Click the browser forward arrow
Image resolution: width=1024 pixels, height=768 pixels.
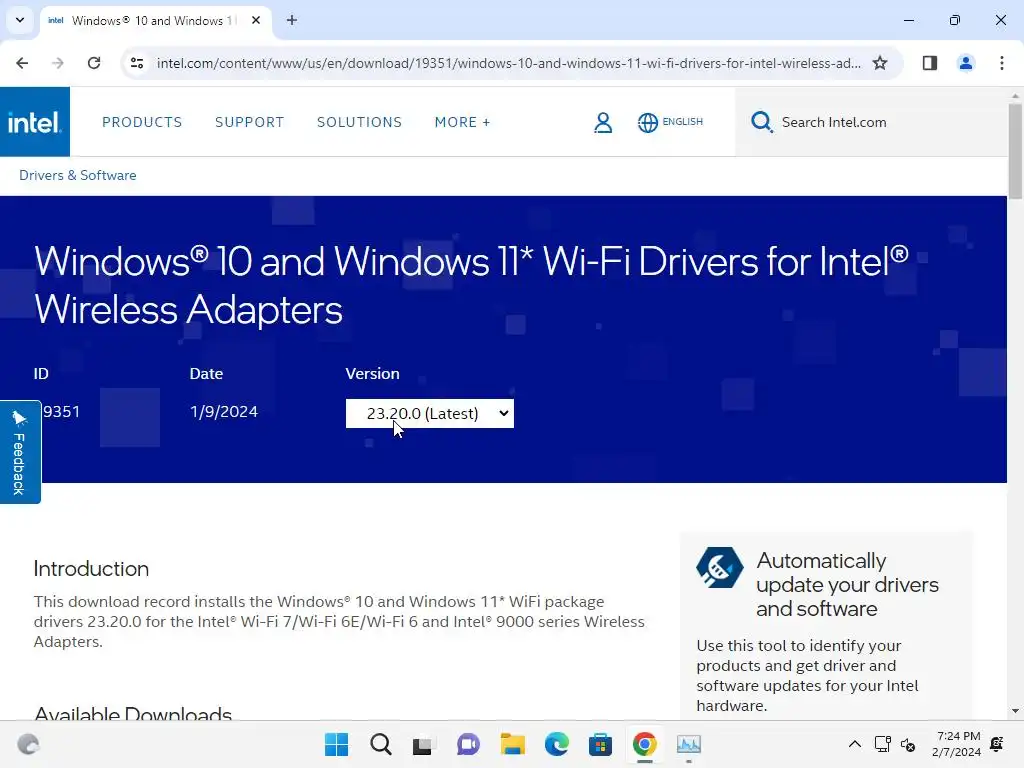58,63
